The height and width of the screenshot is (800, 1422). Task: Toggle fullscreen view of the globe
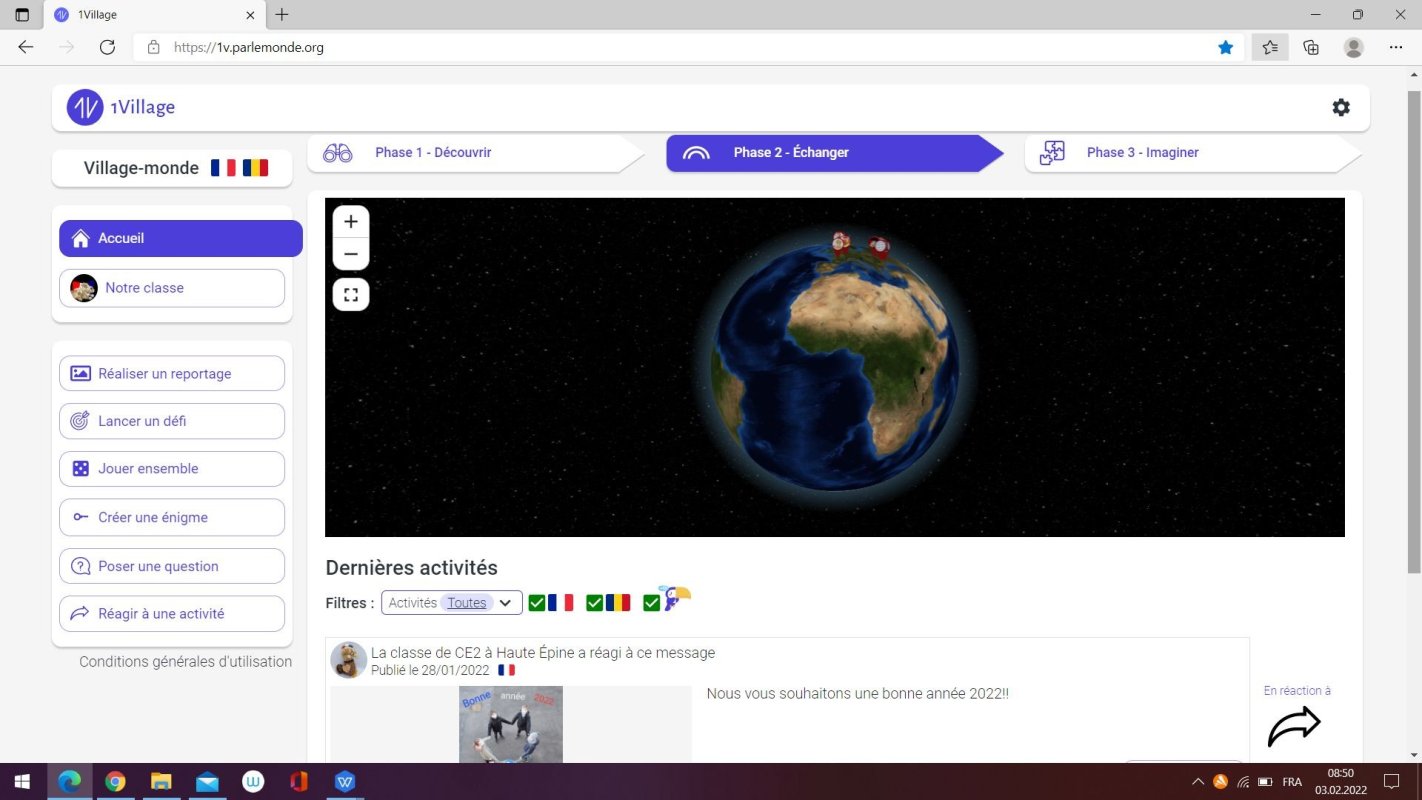click(x=351, y=295)
